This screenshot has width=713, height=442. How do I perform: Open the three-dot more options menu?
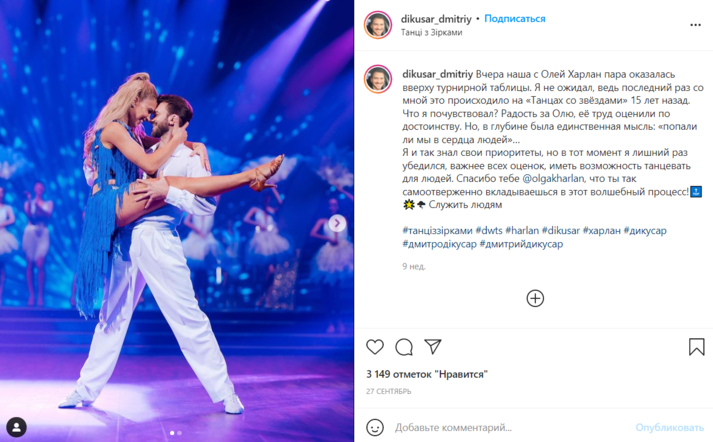click(x=695, y=25)
